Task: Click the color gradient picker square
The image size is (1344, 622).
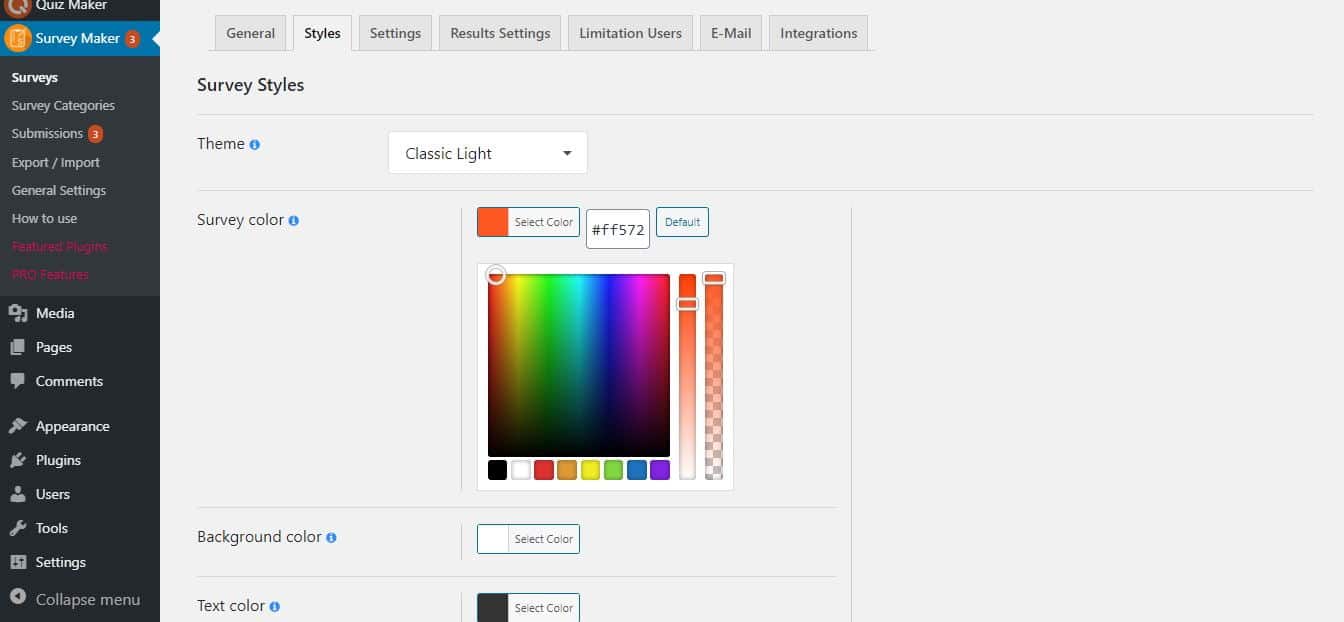Action: [x=579, y=365]
